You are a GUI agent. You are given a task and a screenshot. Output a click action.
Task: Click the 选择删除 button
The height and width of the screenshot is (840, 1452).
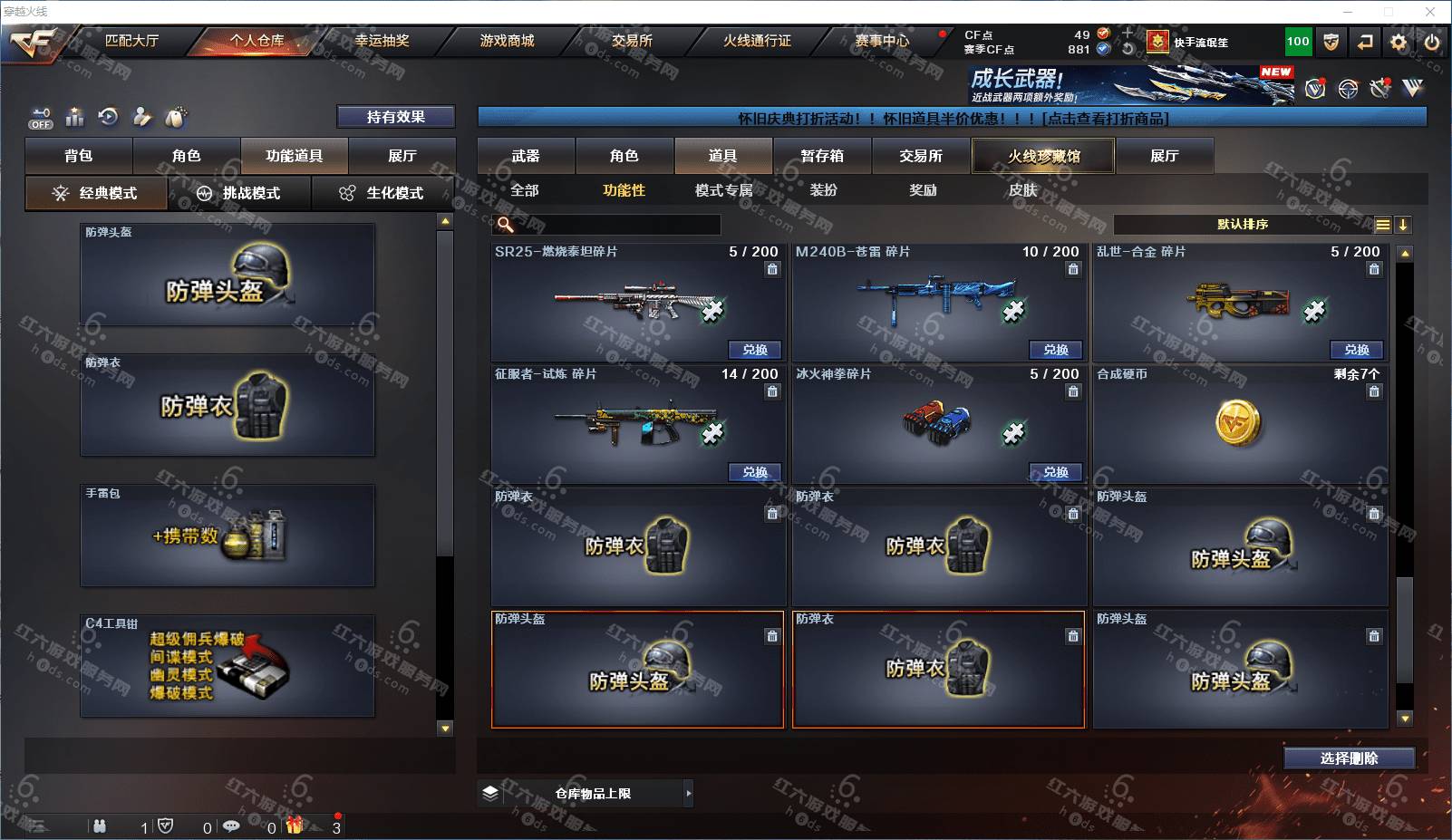(1349, 758)
